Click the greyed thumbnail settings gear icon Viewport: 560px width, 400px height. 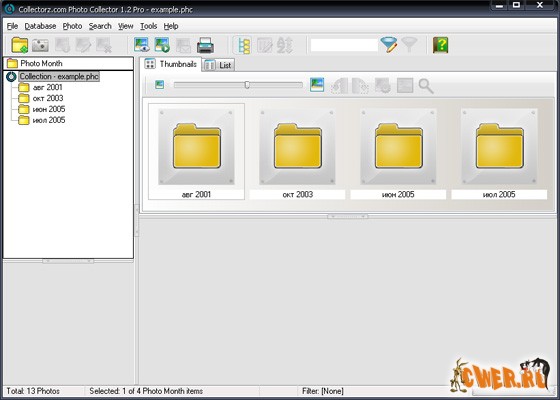(x=382, y=86)
